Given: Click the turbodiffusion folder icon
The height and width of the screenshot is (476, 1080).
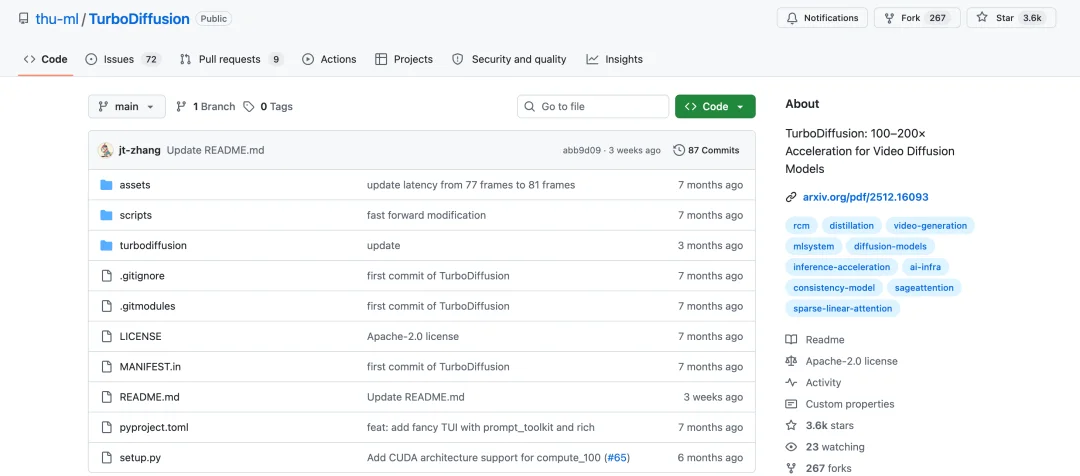Looking at the screenshot, I should point(106,245).
